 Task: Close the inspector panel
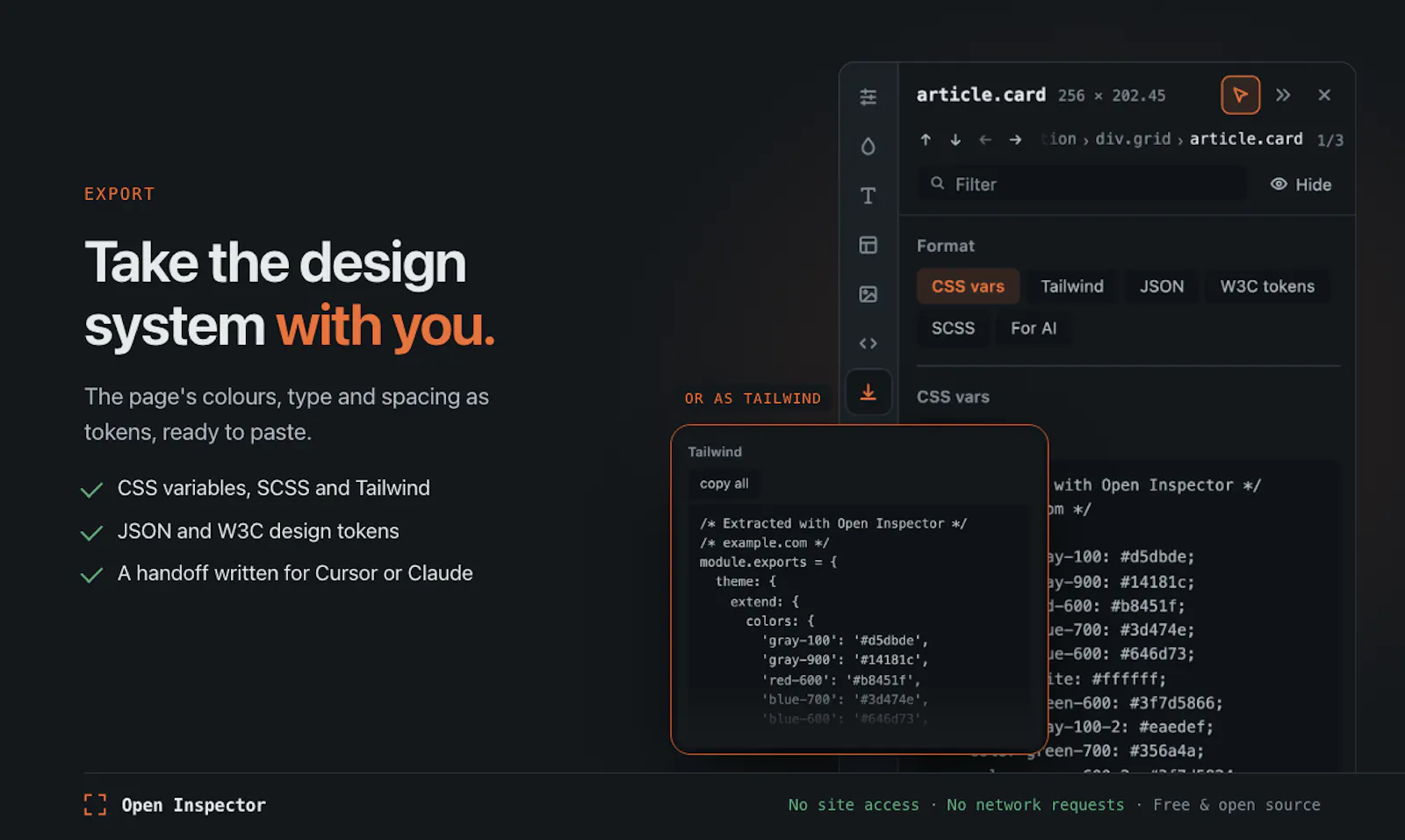coord(1324,95)
